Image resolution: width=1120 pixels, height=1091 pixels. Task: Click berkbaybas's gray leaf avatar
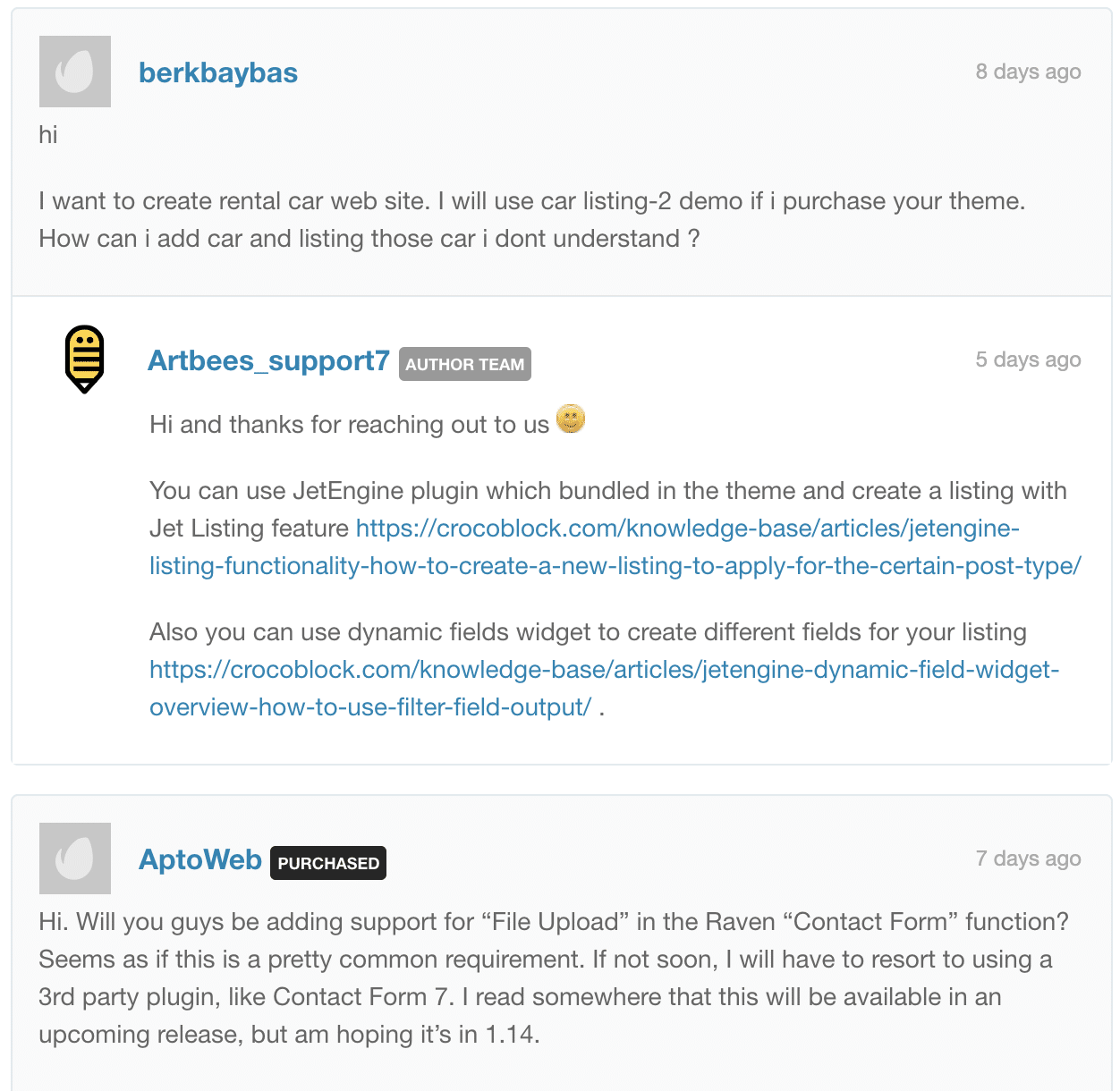point(75,72)
